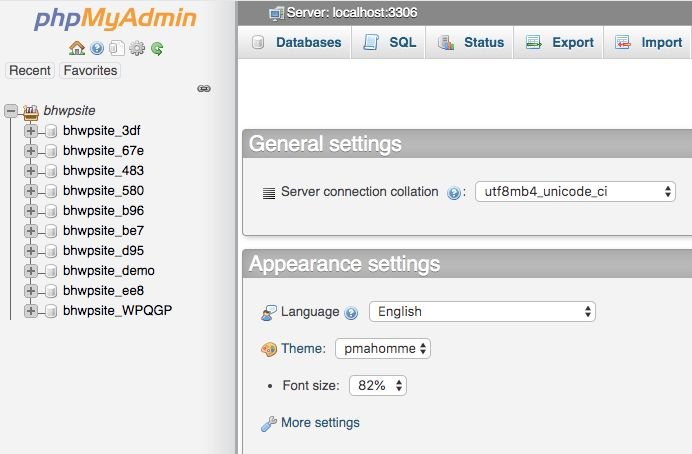Open the bhwpsite_ee8 database
Image resolution: width=692 pixels, height=454 pixels.
[x=103, y=290]
